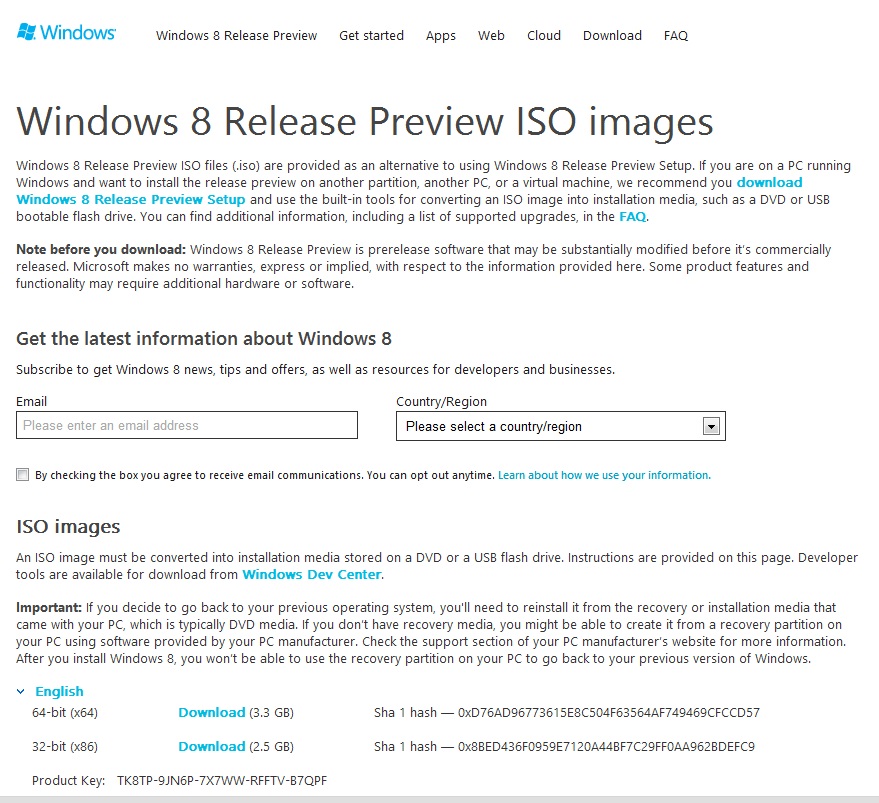The height and width of the screenshot is (803, 879).
Task: Click the Product Key: label
Action: click(68, 781)
